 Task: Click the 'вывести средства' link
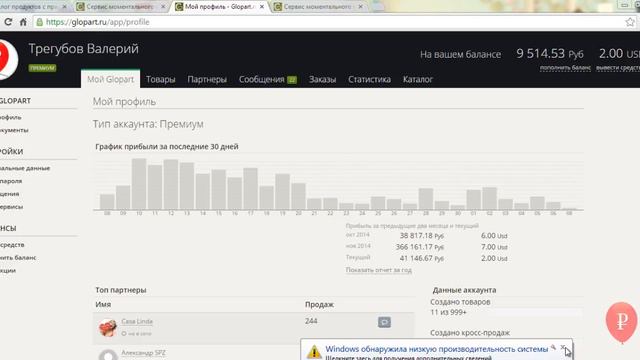point(618,68)
